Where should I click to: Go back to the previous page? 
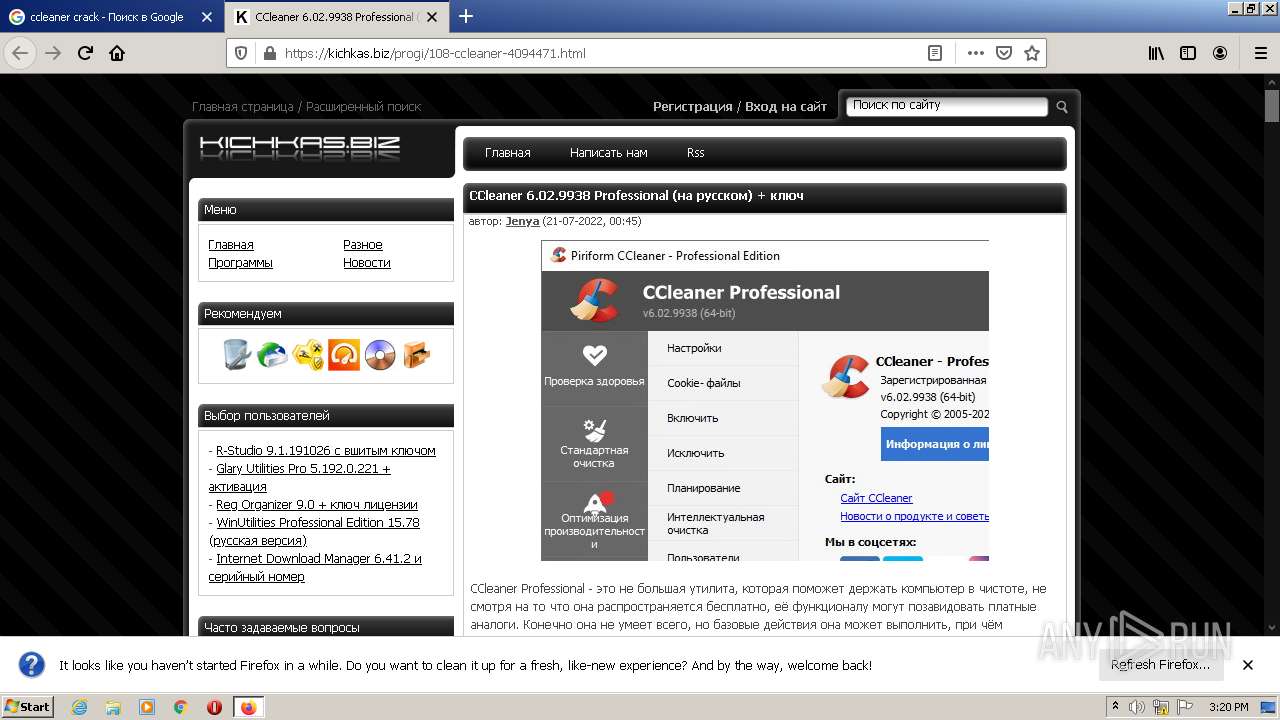pos(20,53)
